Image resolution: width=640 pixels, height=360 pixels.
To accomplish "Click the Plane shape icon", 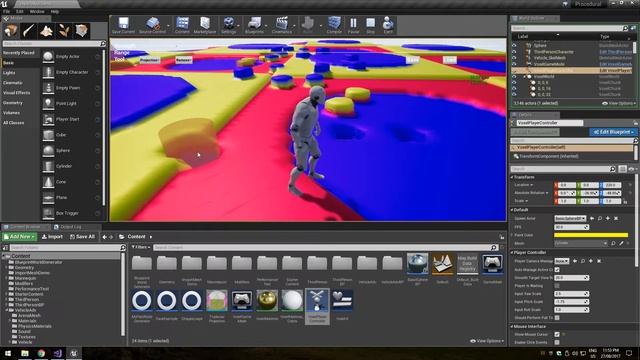I will point(48,197).
